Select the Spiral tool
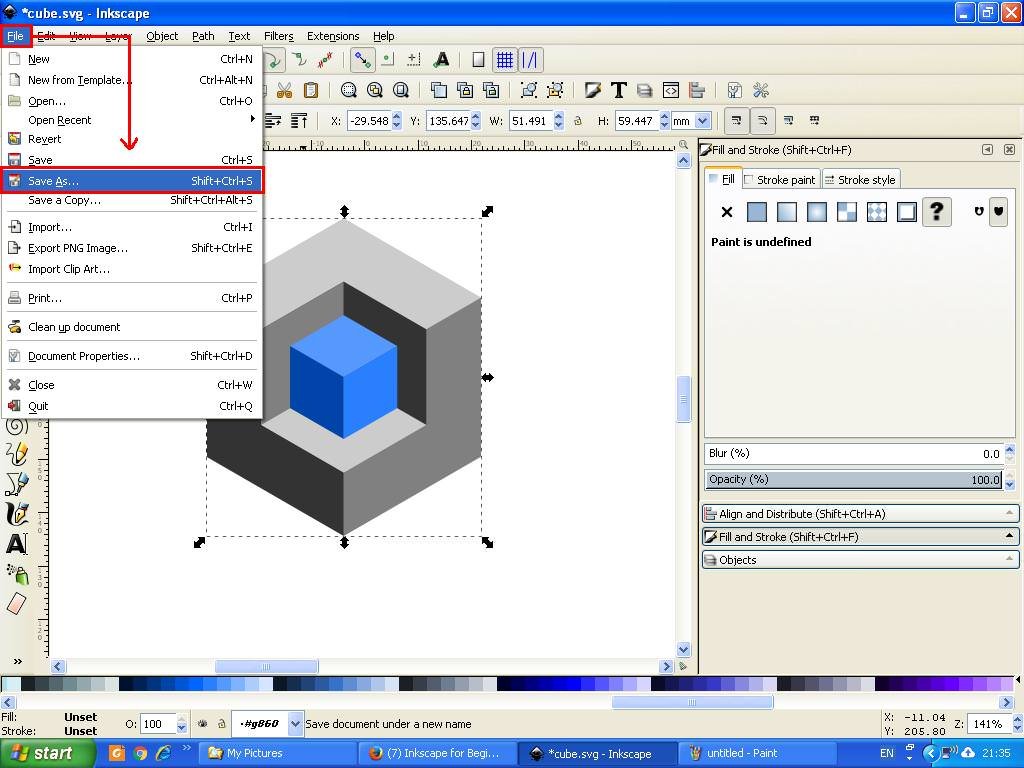 pos(17,426)
